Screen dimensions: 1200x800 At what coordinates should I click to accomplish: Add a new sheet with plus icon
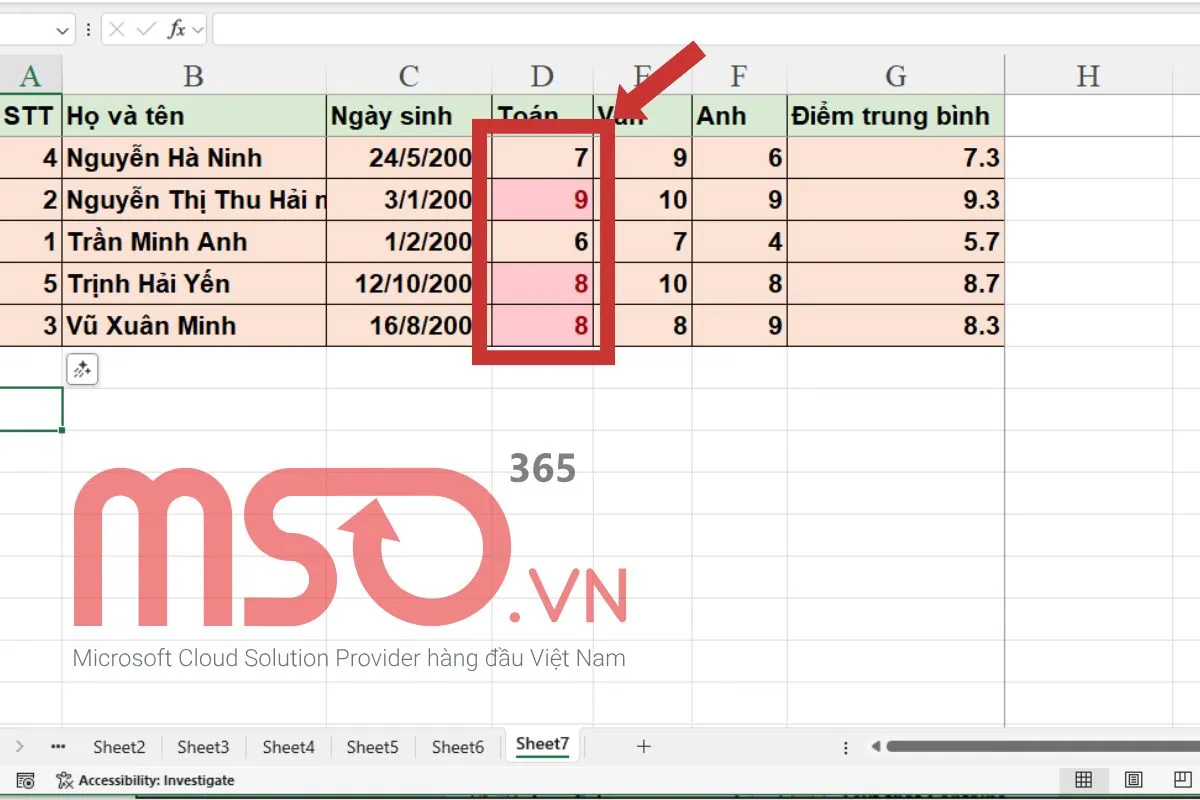coord(644,746)
